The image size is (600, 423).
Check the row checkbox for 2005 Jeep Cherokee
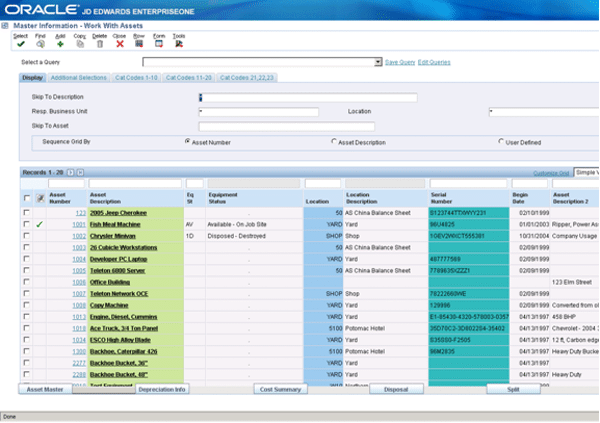pos(27,213)
